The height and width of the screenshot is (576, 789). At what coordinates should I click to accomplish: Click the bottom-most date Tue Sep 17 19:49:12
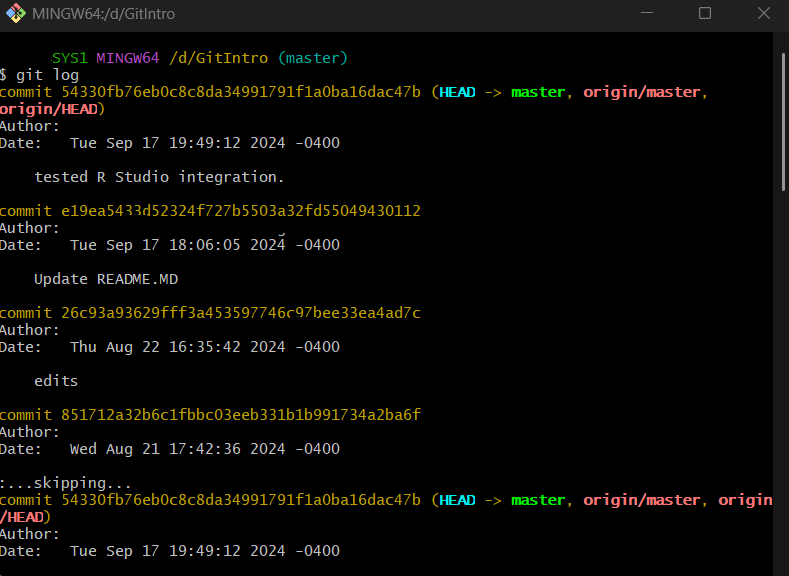point(205,551)
